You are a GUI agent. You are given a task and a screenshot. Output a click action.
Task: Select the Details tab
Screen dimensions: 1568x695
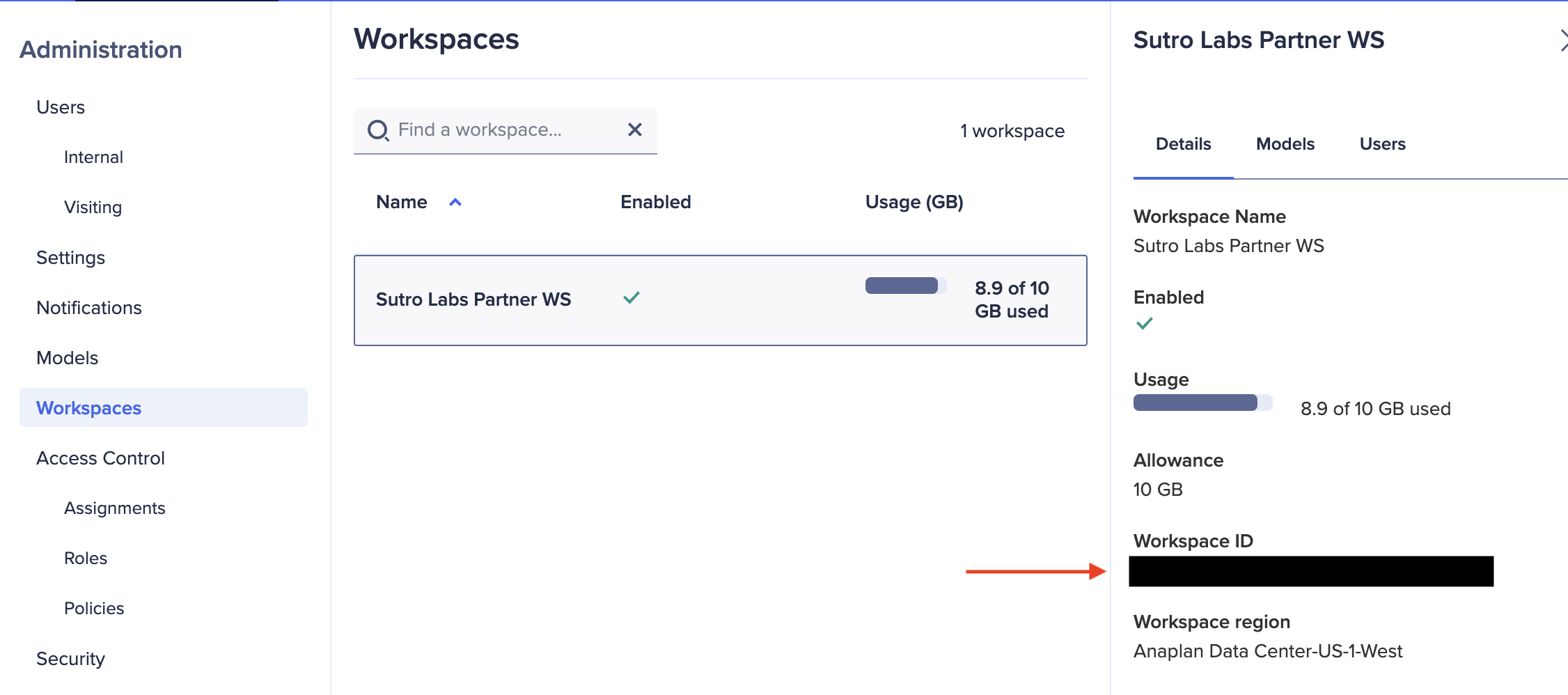coord(1183,144)
